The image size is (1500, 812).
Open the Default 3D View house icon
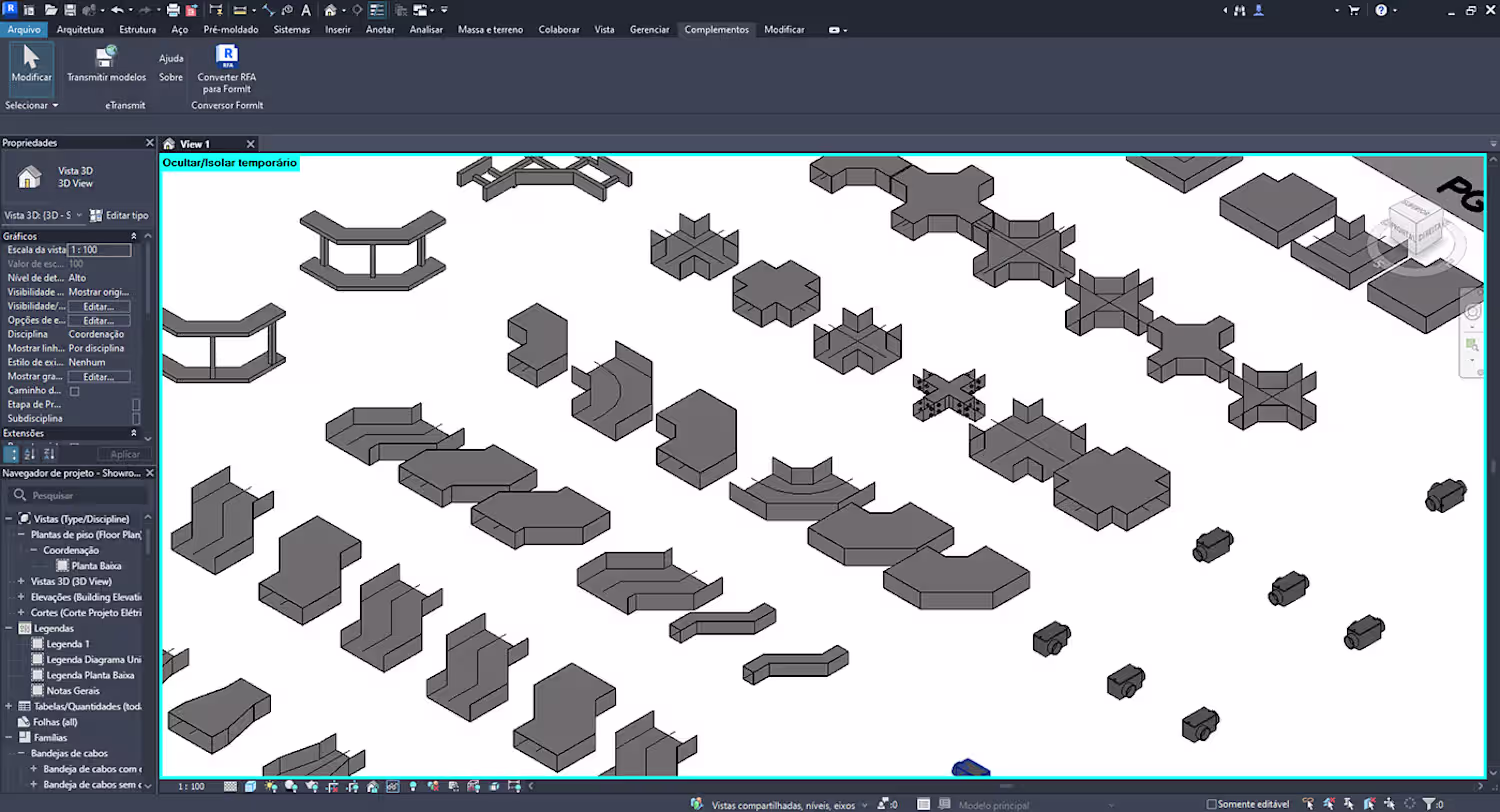(329, 10)
